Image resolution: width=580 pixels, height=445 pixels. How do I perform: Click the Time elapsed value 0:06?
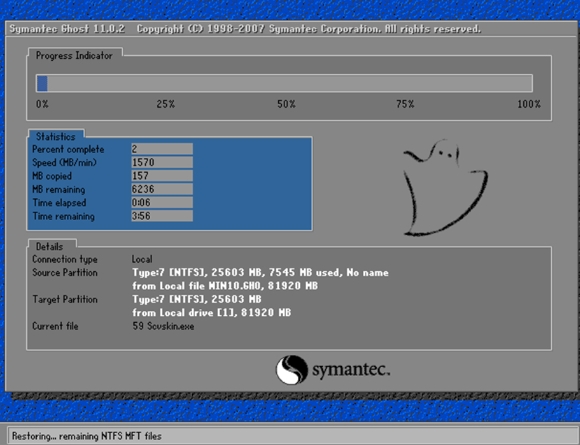click(162, 202)
